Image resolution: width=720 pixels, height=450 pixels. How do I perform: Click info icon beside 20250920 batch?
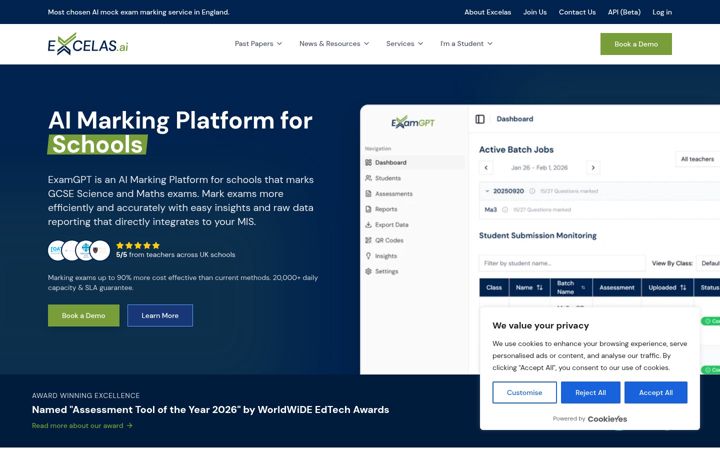tap(532, 191)
